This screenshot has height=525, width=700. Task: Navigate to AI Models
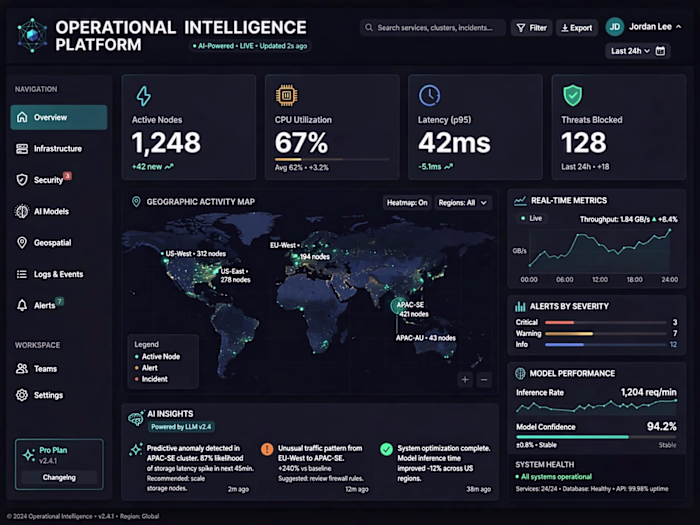tap(59, 211)
